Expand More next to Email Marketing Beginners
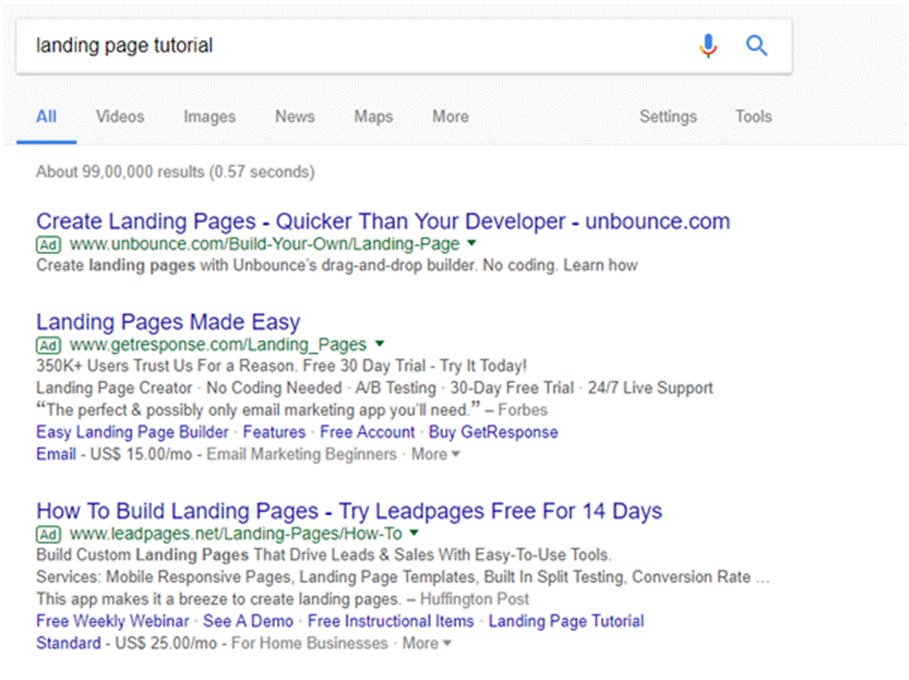This screenshot has height=680, width=909. 435,454
